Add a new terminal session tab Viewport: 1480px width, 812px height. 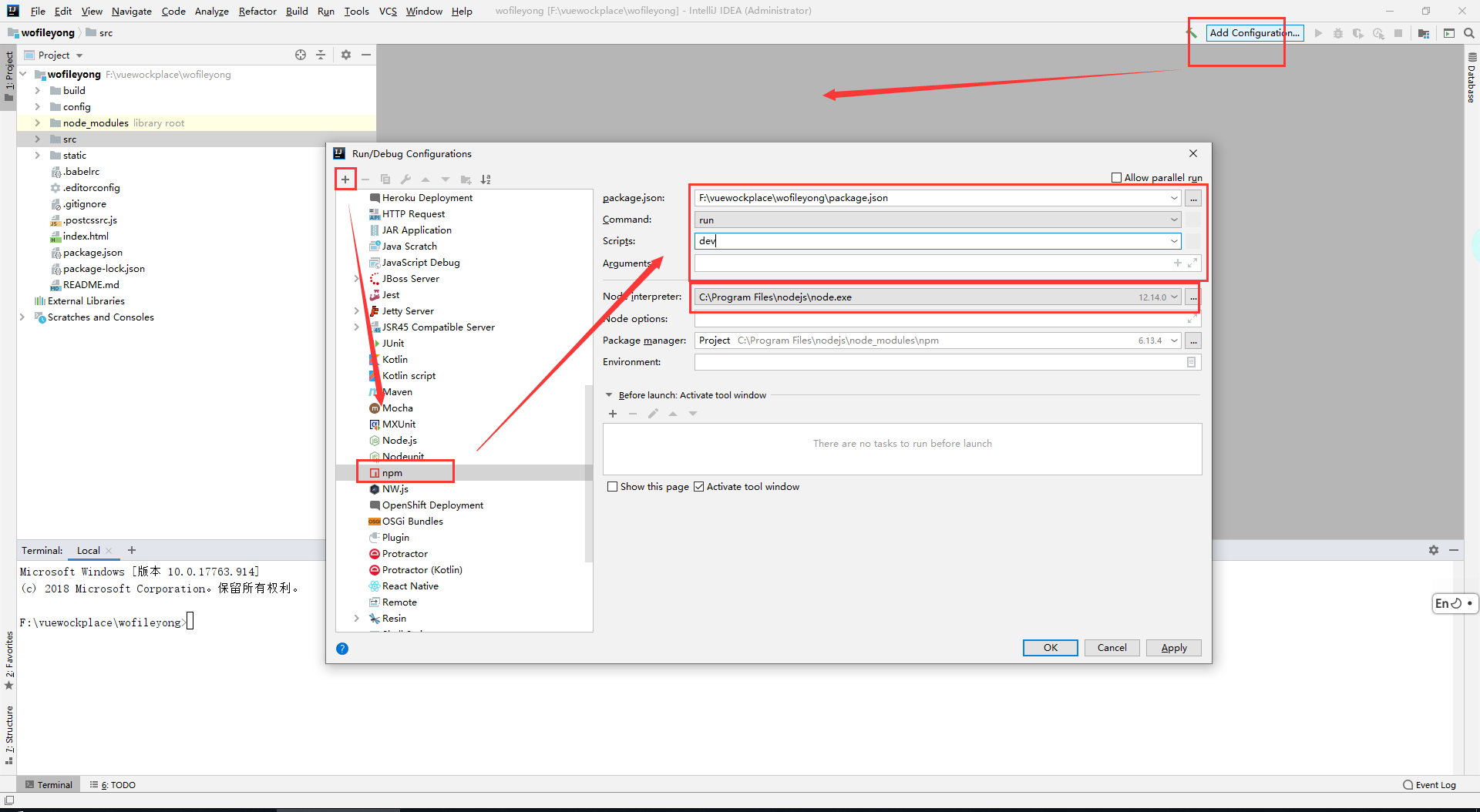point(132,550)
